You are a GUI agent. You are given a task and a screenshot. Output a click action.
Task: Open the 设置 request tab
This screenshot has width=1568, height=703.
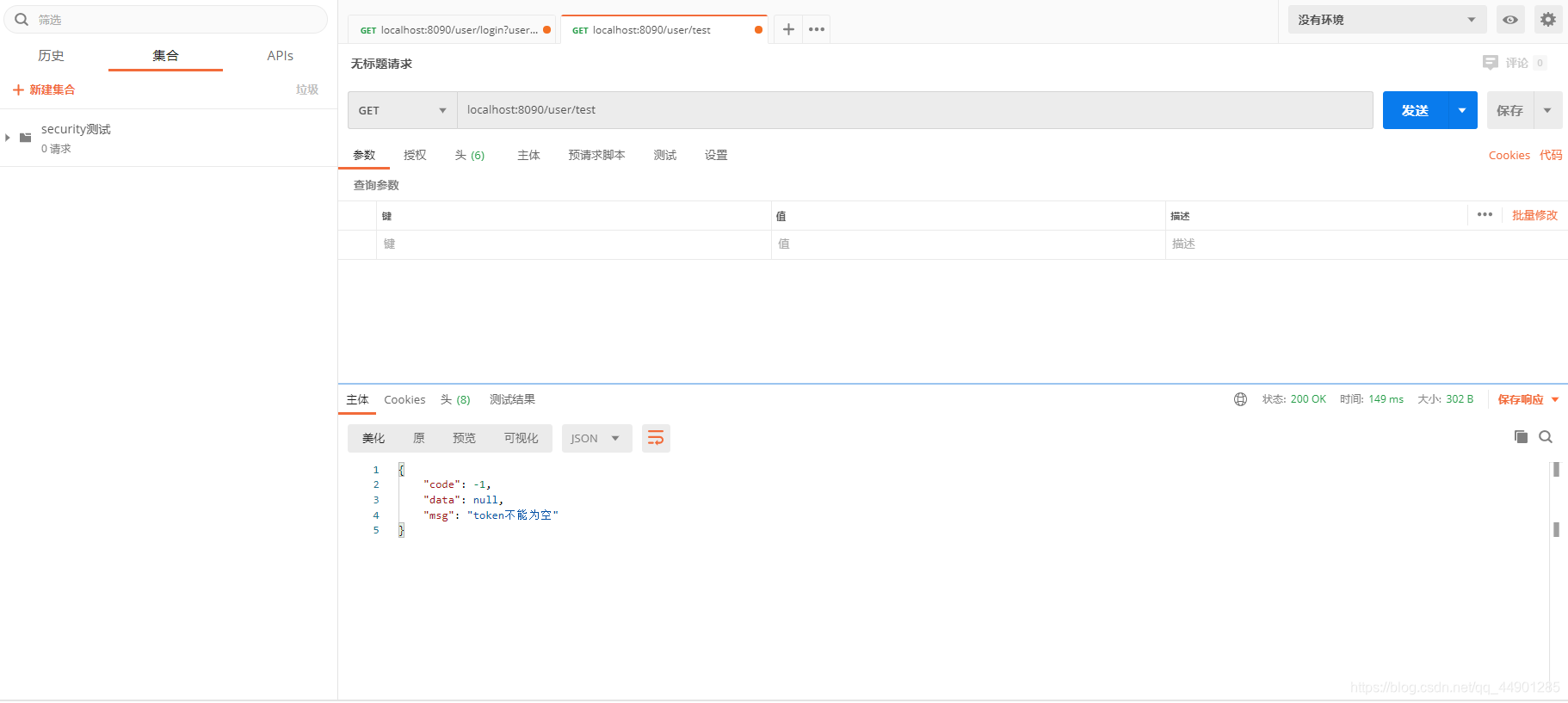click(x=716, y=155)
